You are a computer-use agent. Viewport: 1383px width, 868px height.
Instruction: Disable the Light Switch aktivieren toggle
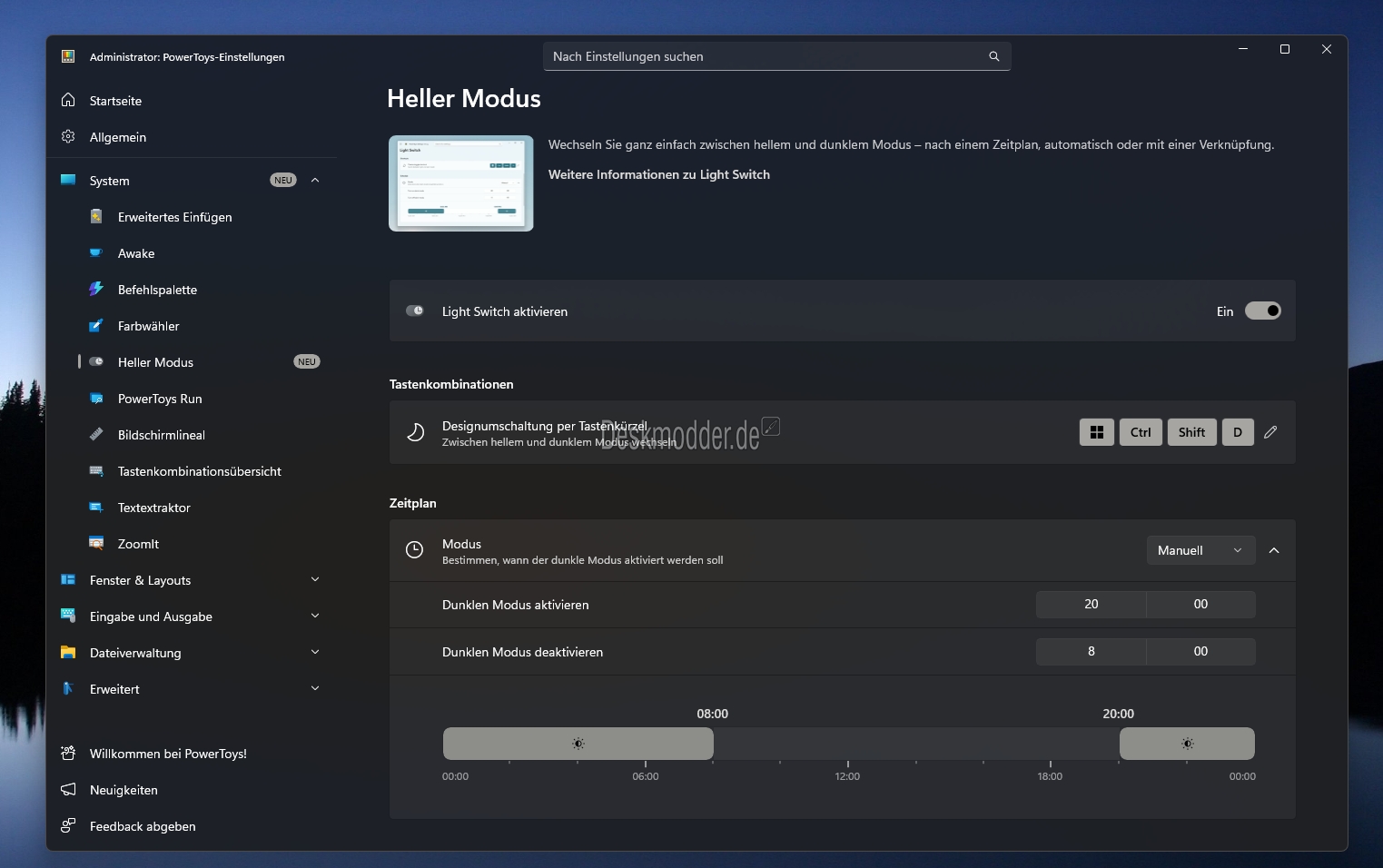(x=1262, y=311)
